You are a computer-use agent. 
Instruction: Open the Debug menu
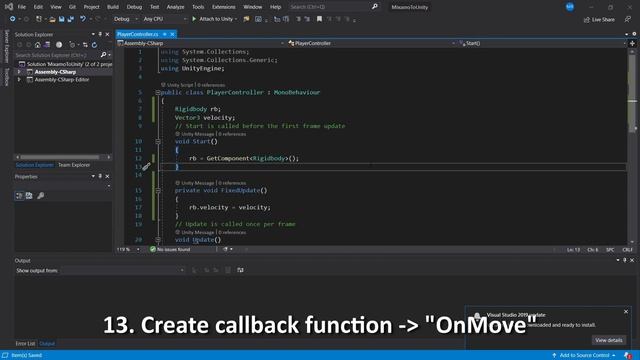pos(134,7)
